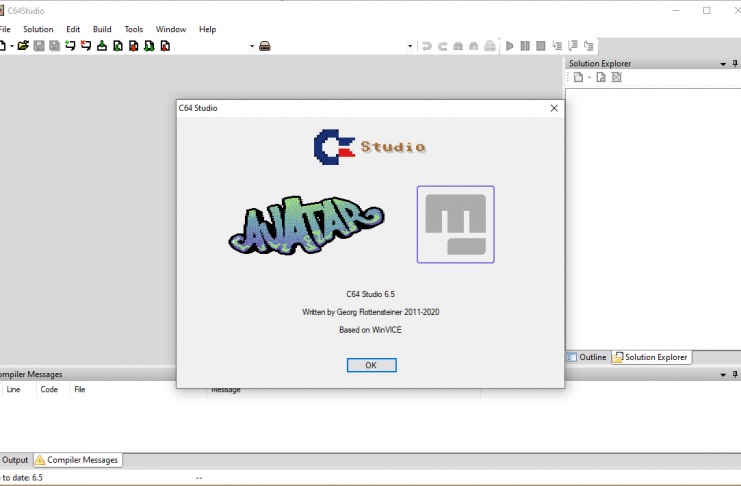Click the Compile icon with arrow onto tray

[102, 46]
